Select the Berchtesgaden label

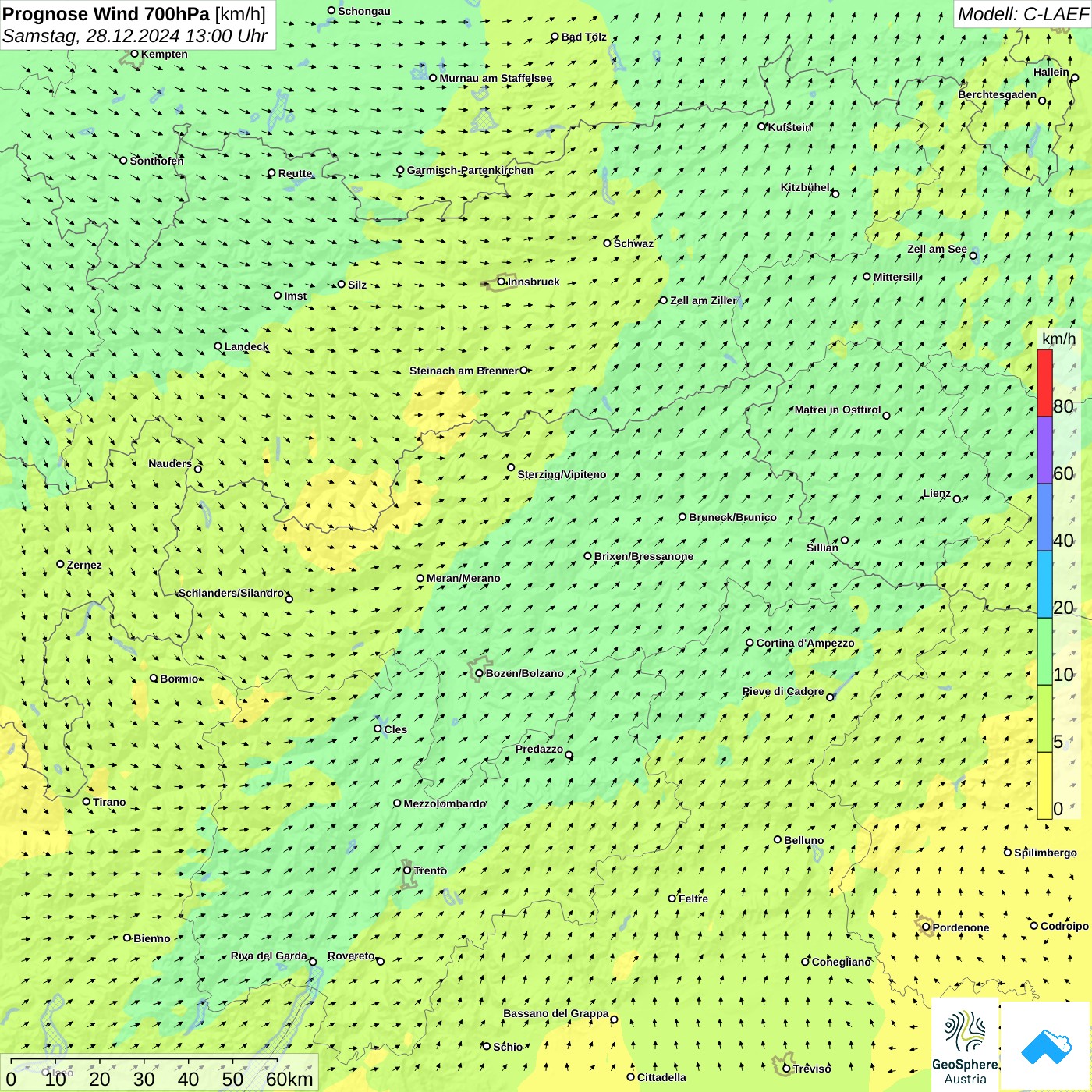pyautogui.click(x=998, y=94)
